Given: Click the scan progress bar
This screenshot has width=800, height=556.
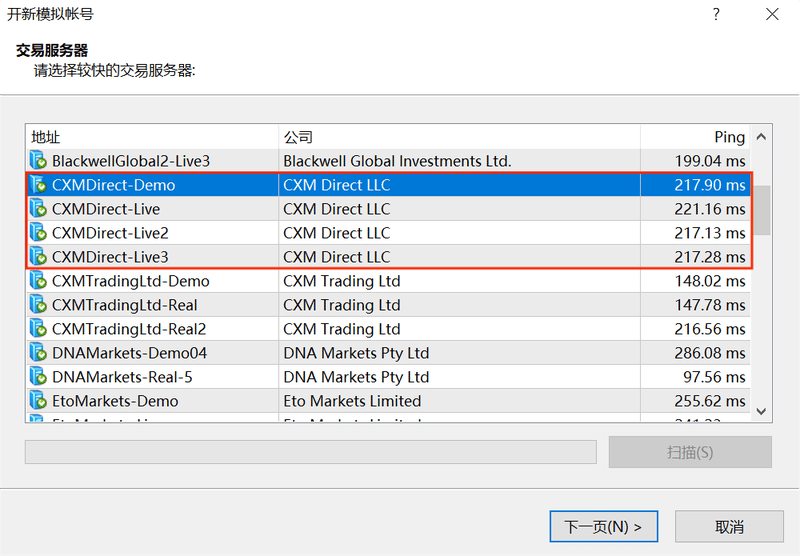Looking at the screenshot, I should pos(311,452).
